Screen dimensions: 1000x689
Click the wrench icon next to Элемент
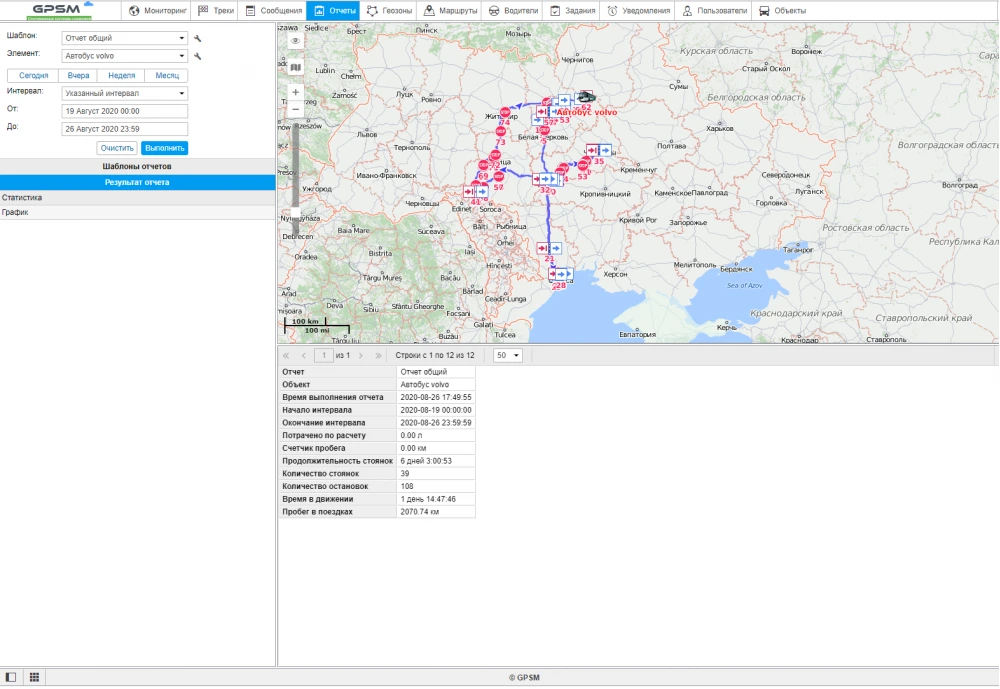coord(198,56)
